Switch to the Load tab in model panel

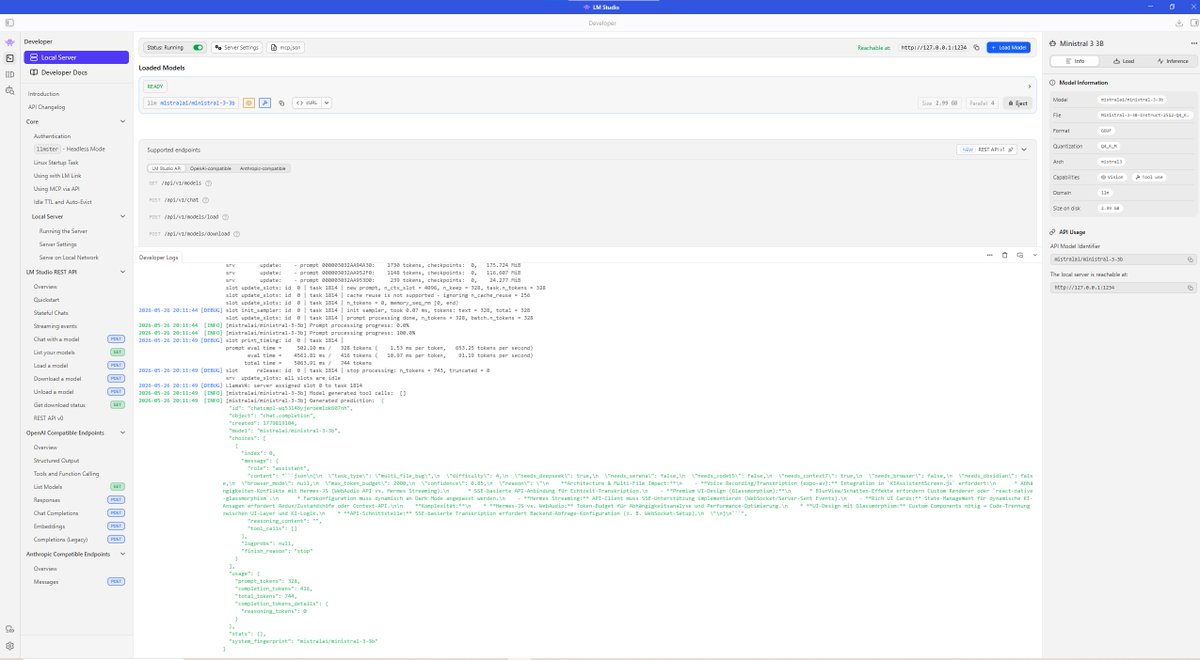coord(1123,61)
